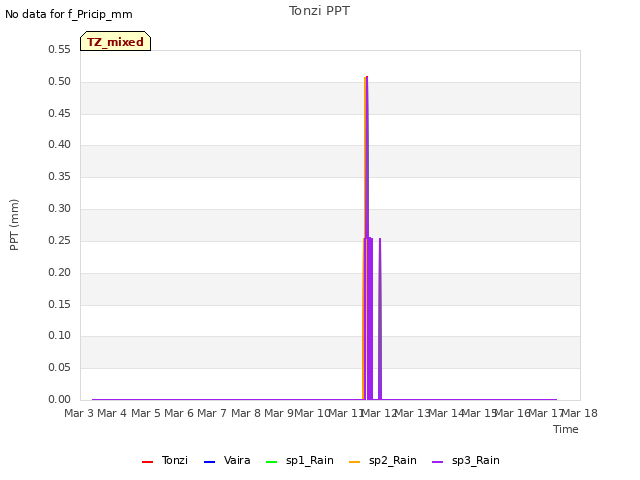Screen dimensions: 640x480
Task: Click the Mar 6 x-axis tick label
Action: click(x=179, y=413)
